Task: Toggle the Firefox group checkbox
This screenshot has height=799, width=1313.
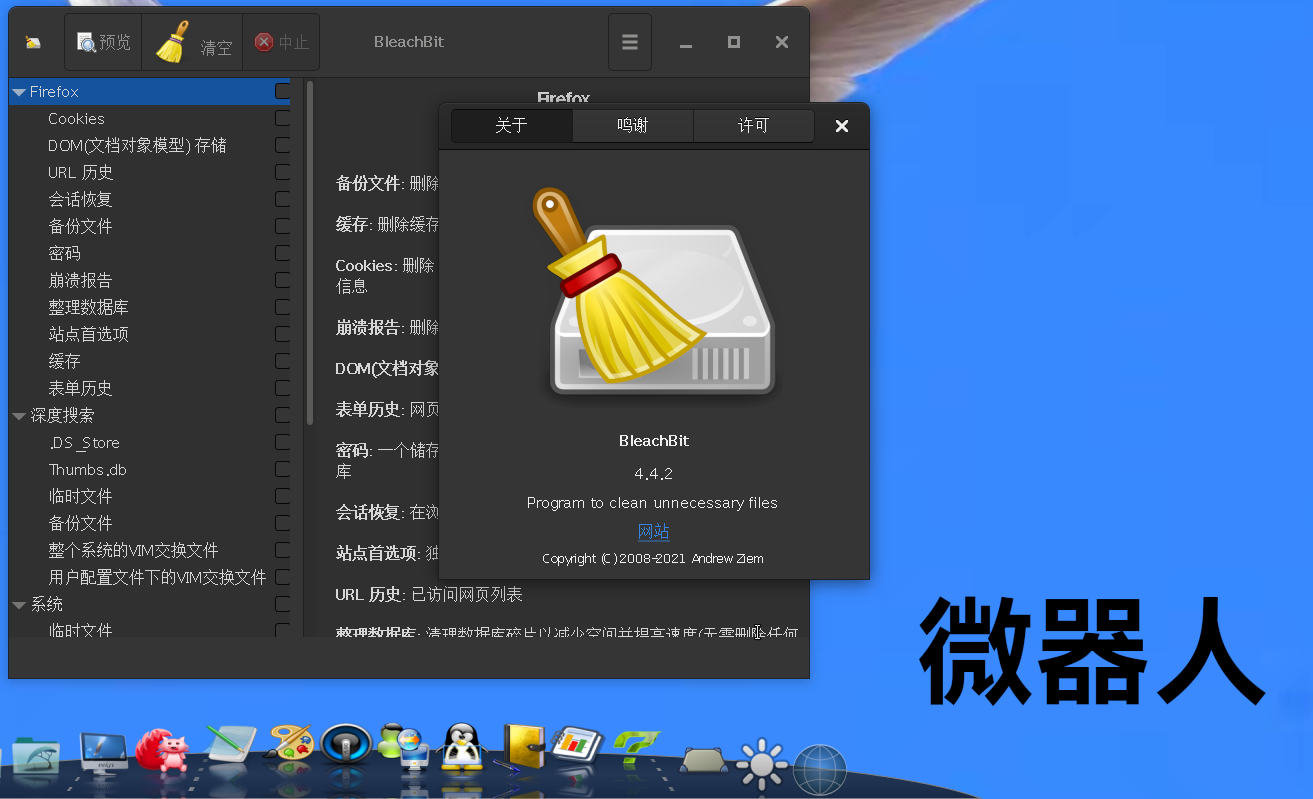Action: click(283, 91)
